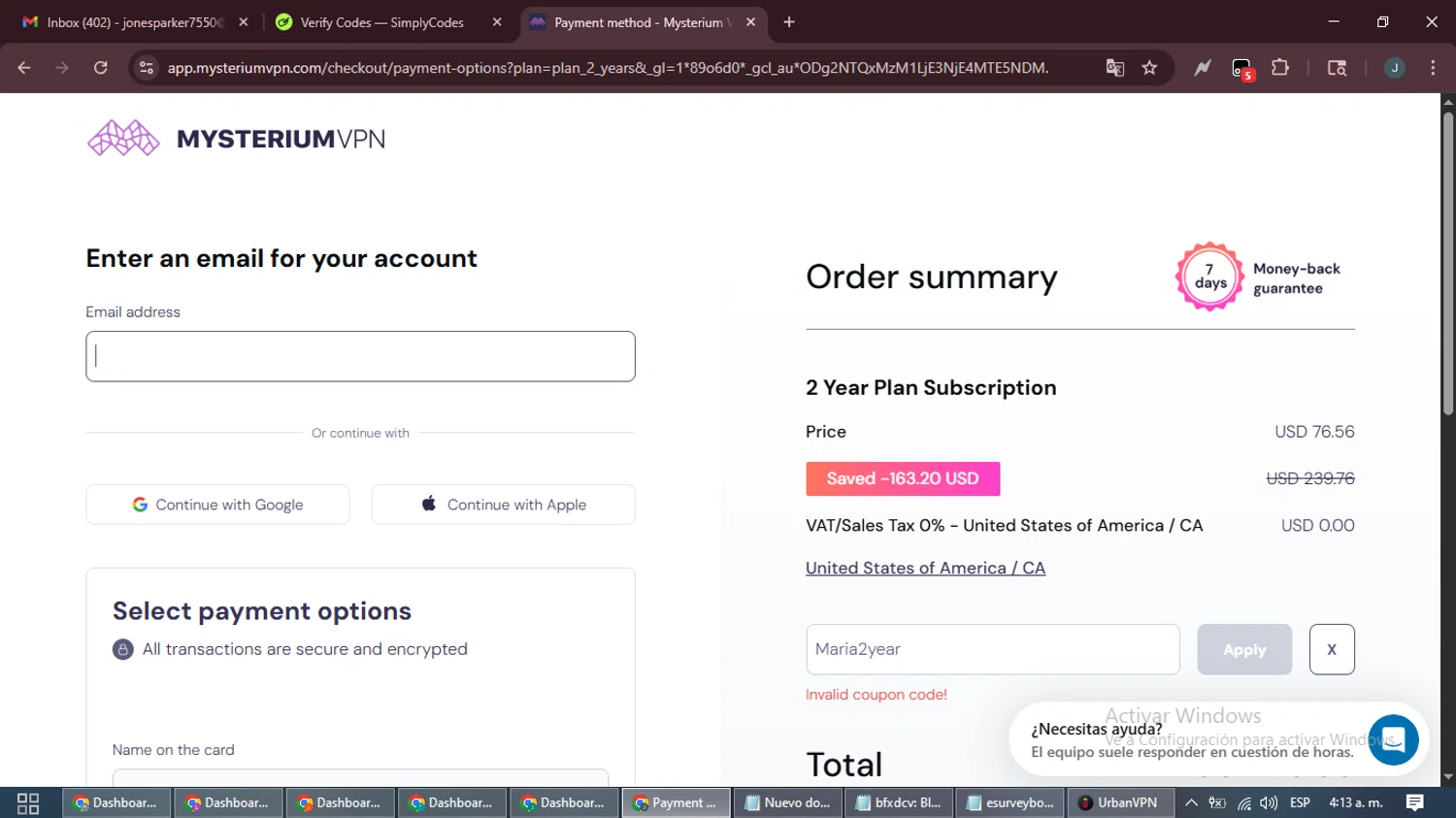Open a new browser tab
This screenshot has width=1456, height=818.
coord(789,22)
